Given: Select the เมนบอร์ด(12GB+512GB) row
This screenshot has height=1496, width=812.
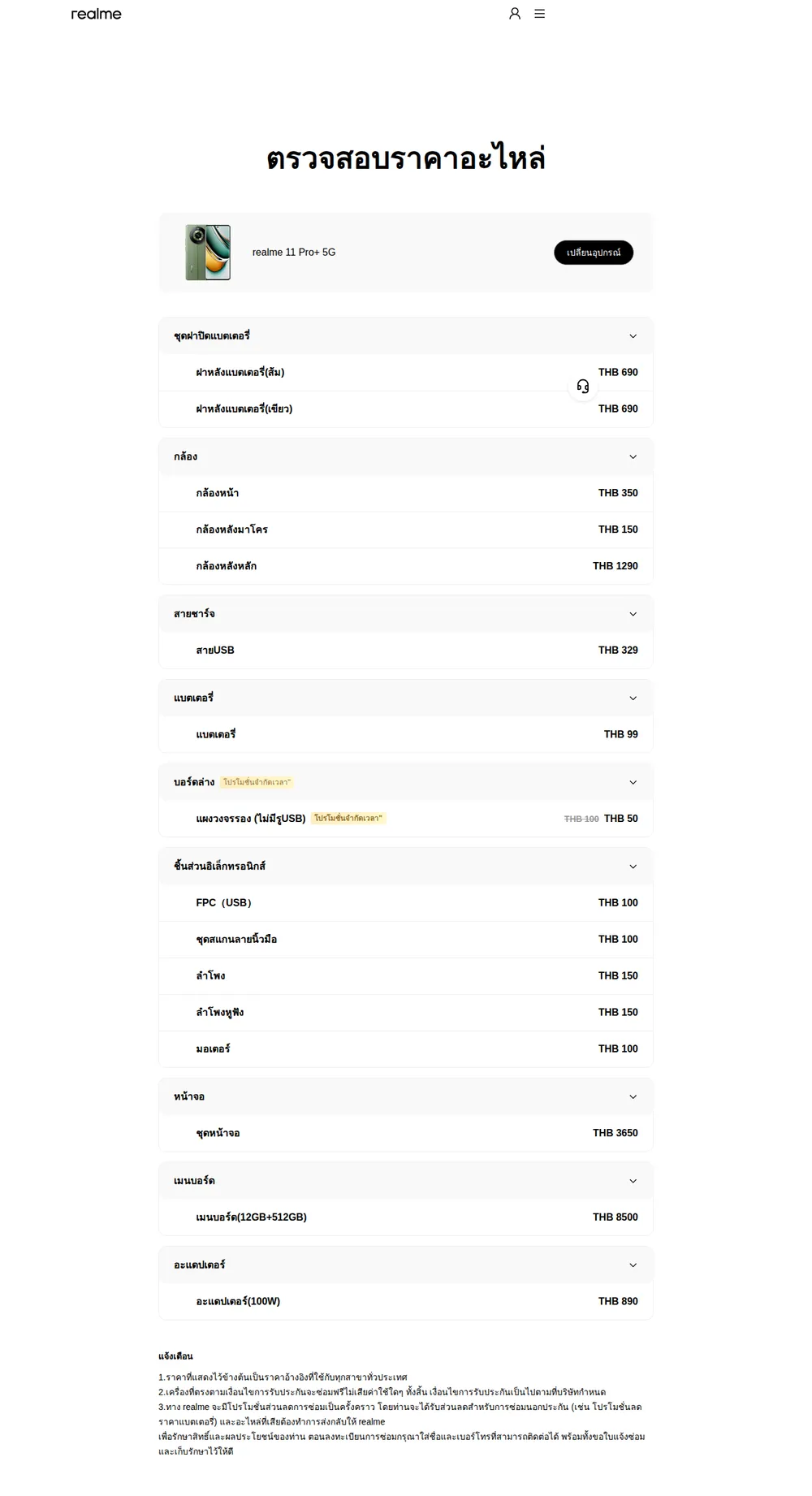Looking at the screenshot, I should pyautogui.click(x=406, y=1217).
